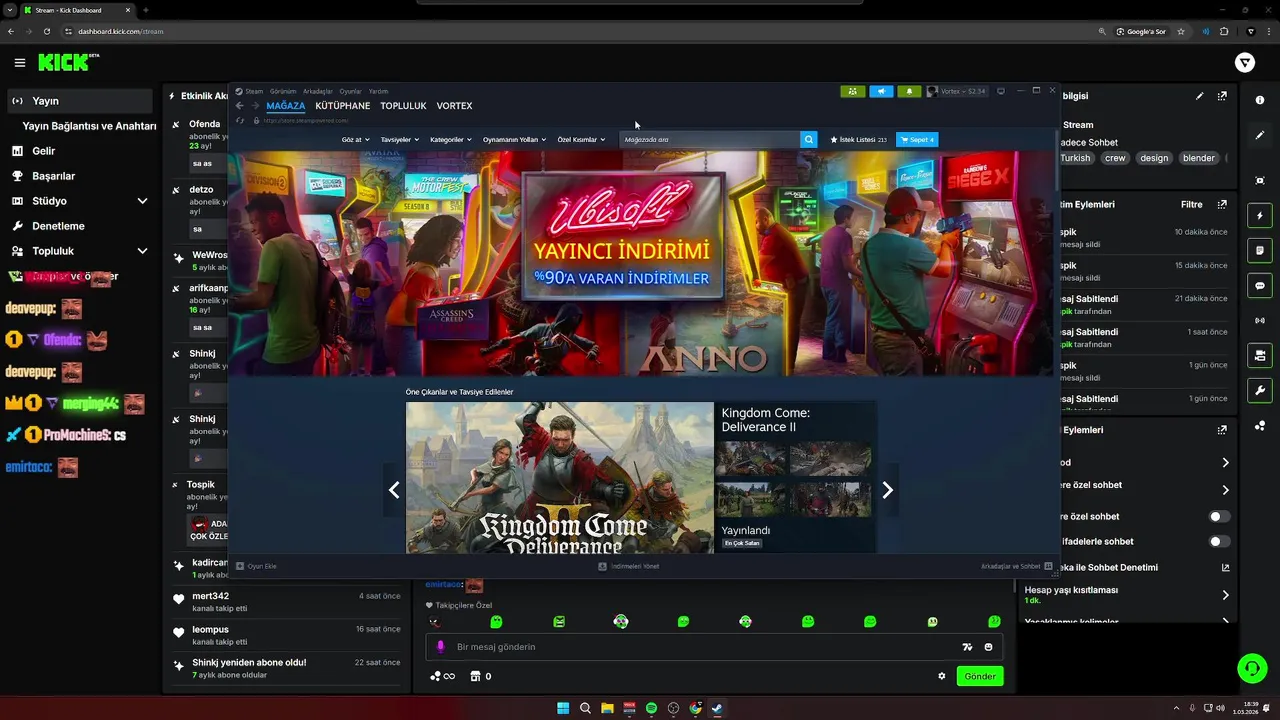This screenshot has height=720, width=1280.
Task: Click the pencil icon in the right sidebar
Action: point(1260,135)
